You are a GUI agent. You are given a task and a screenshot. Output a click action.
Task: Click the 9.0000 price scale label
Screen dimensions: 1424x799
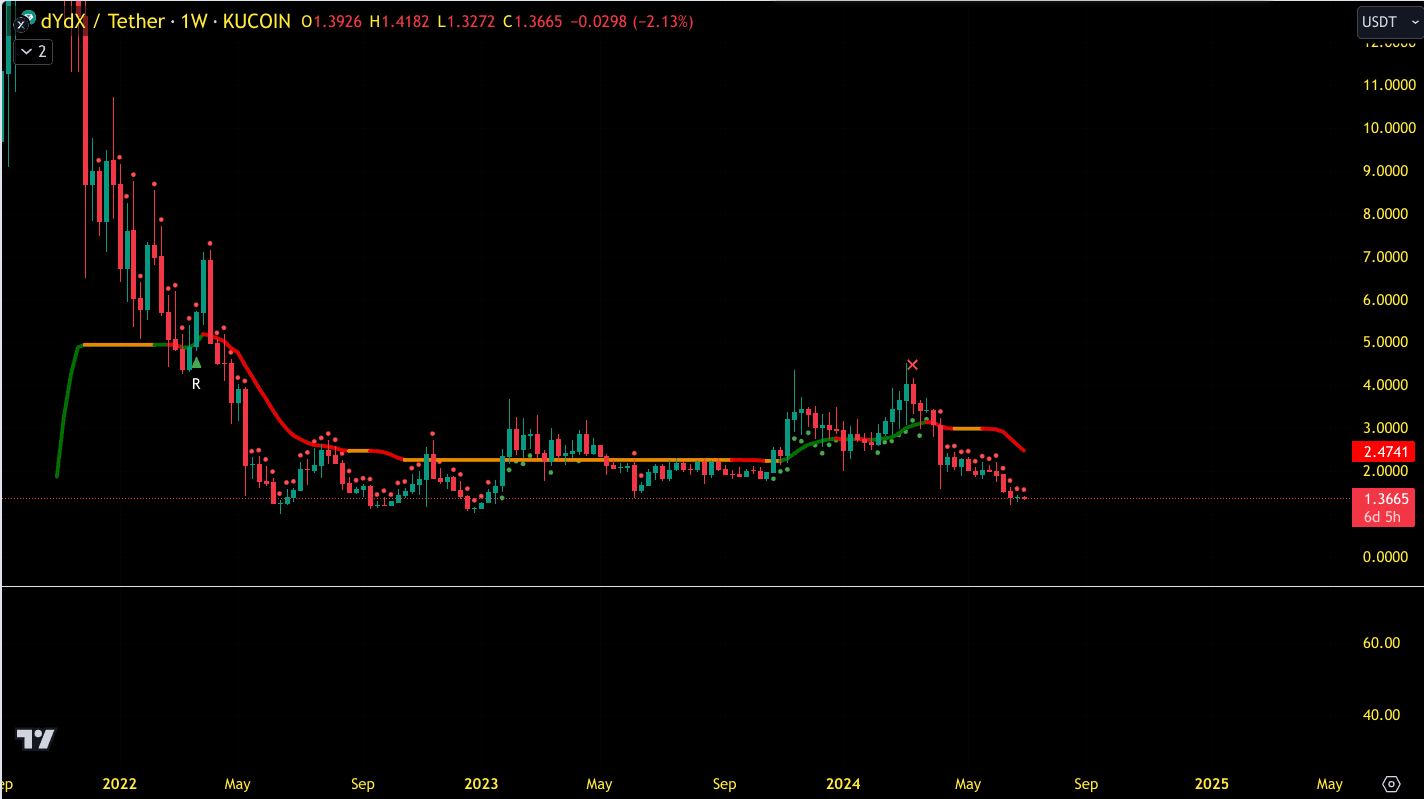1386,171
